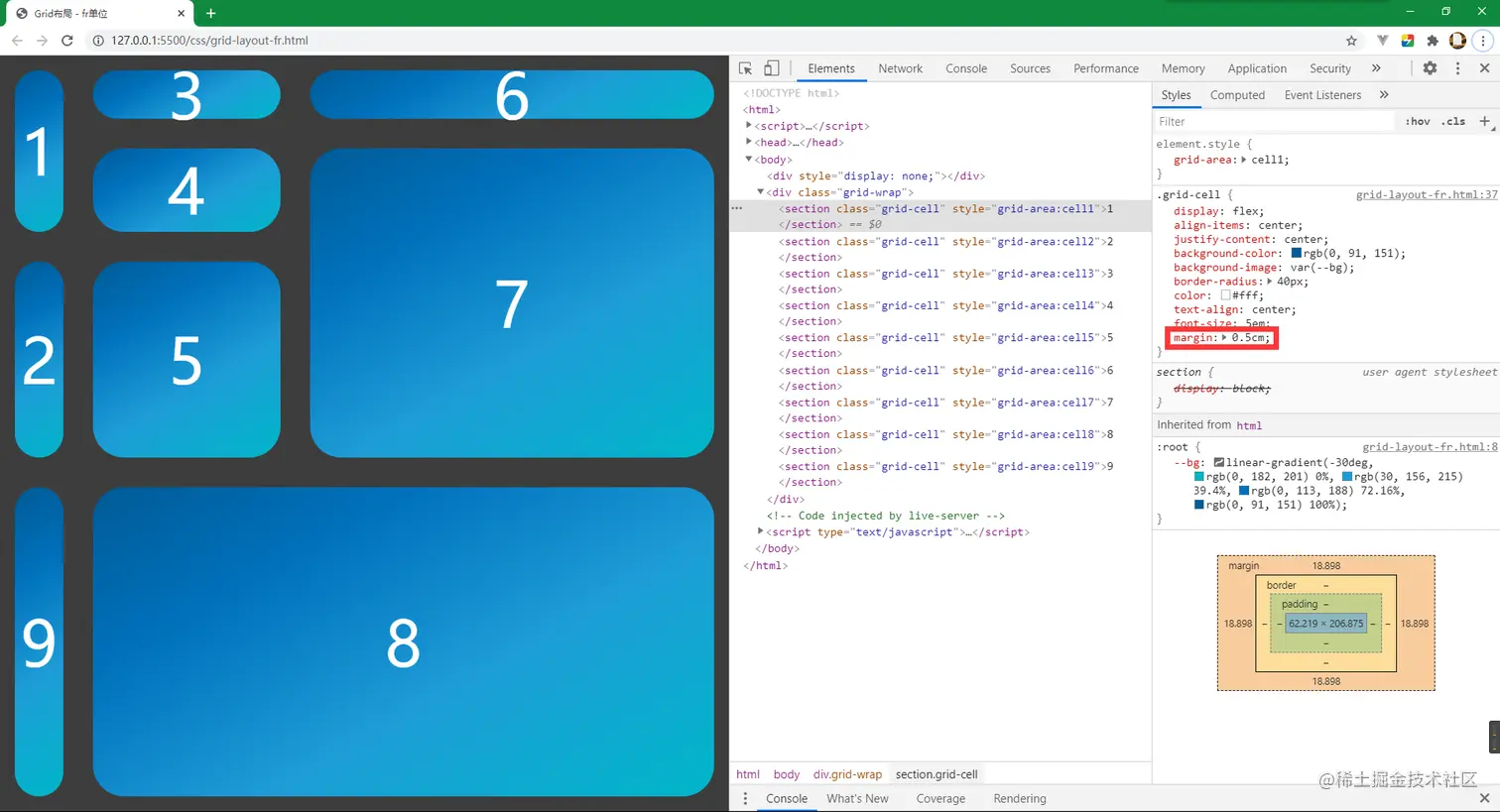This screenshot has height=812, width=1500.
Task: Switch to the Elements panel tab
Action: point(831,68)
